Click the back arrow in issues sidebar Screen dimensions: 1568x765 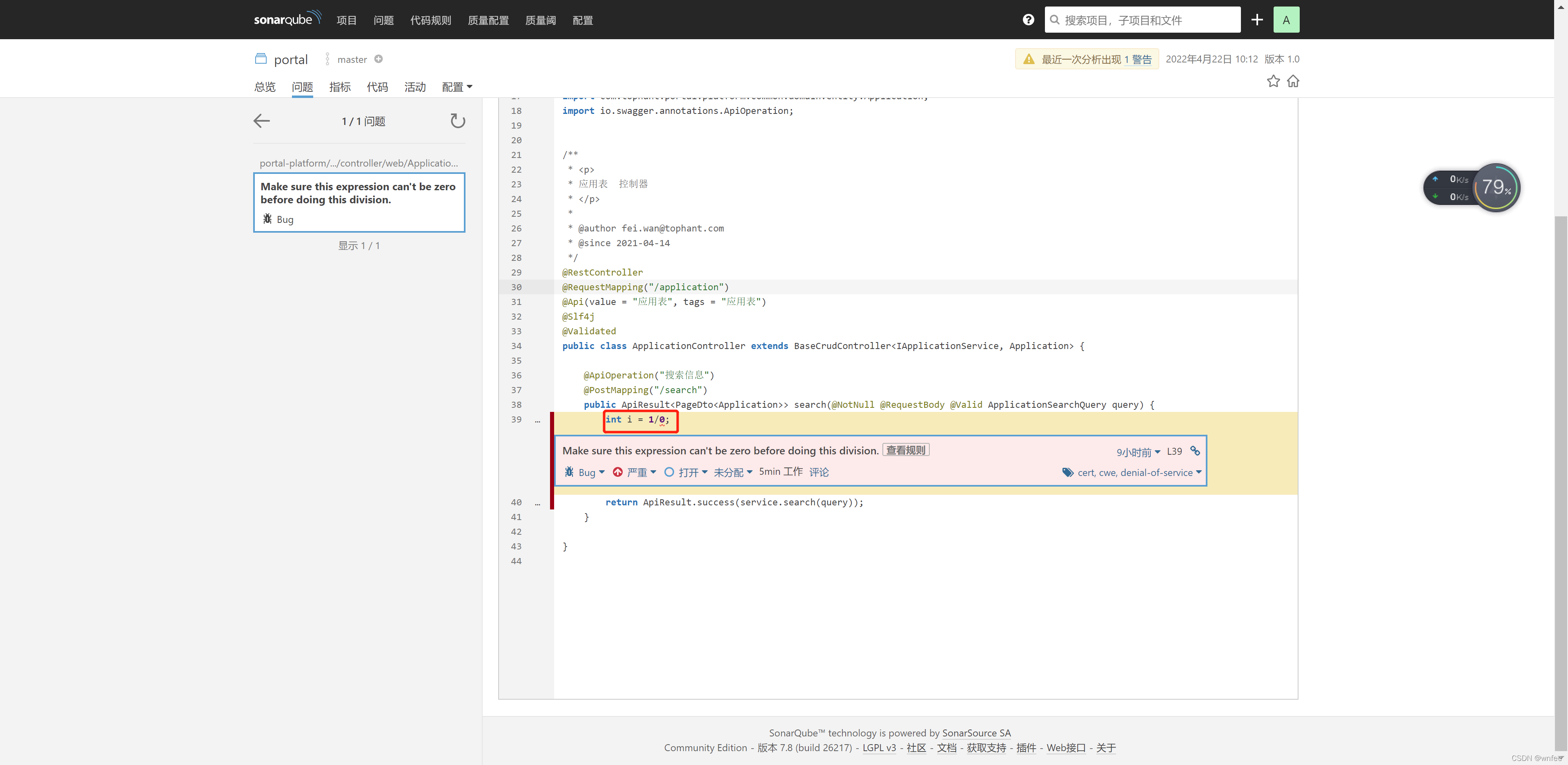(262, 121)
